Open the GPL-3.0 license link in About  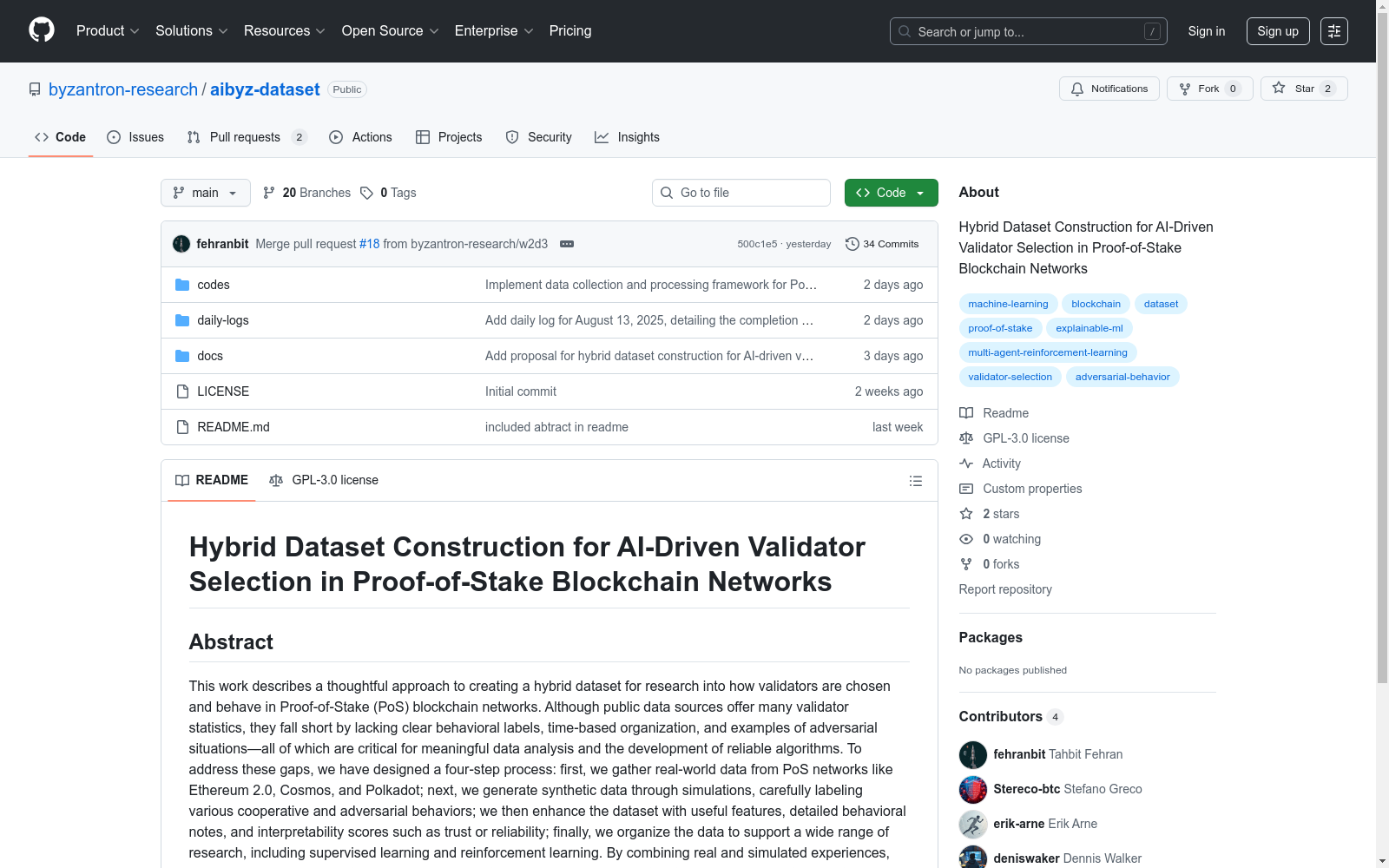click(x=1015, y=438)
